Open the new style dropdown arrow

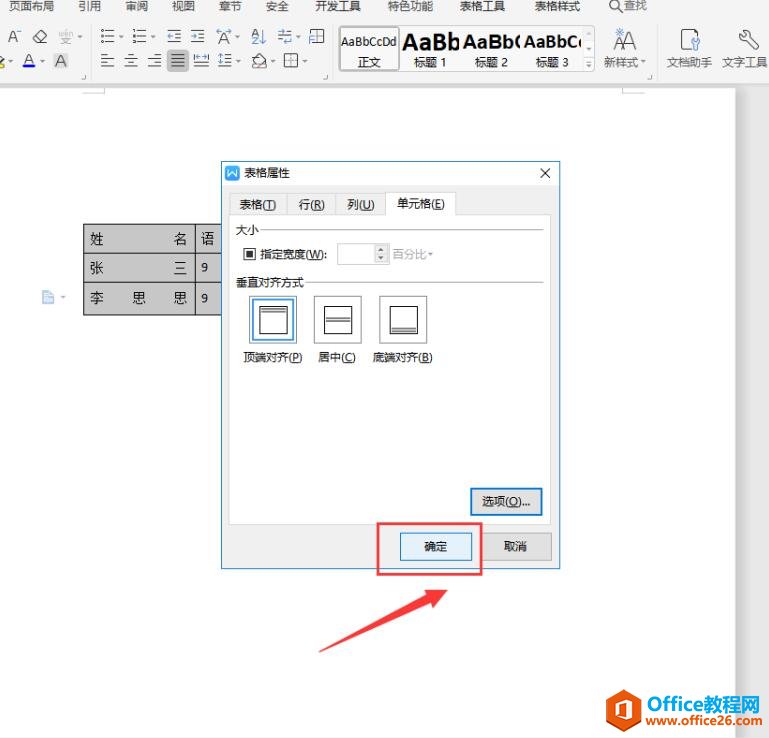coord(643,62)
